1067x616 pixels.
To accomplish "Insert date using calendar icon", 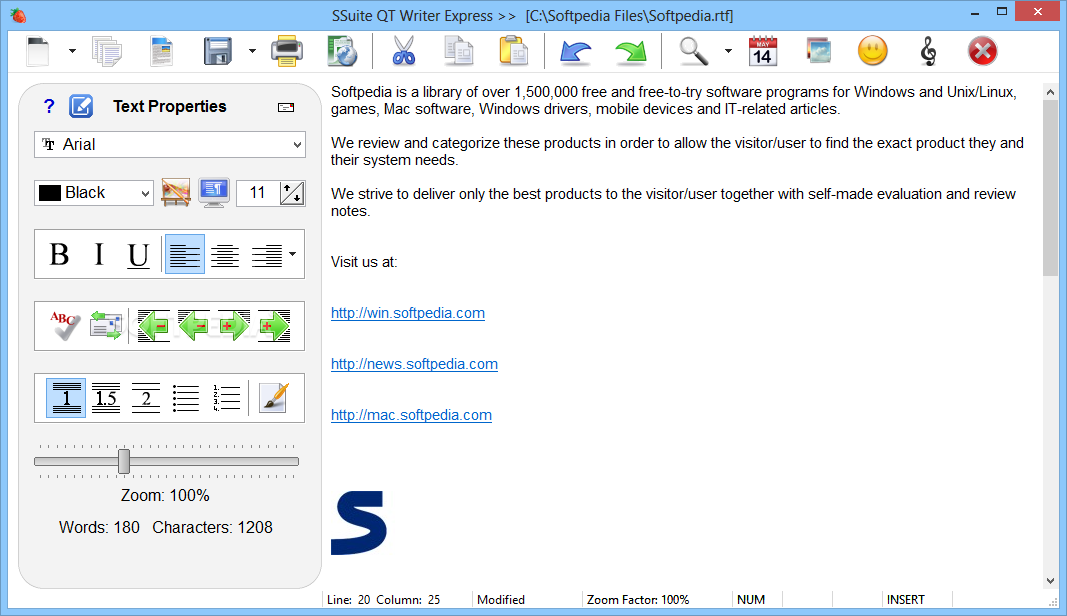I will click(x=763, y=52).
